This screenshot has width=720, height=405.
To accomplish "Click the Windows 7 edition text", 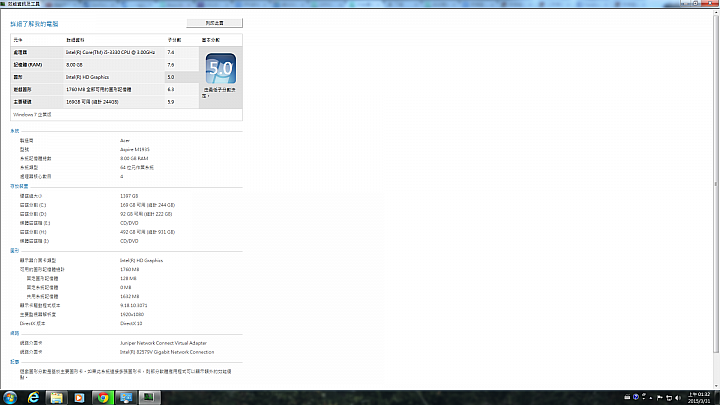I will click(x=32, y=115).
